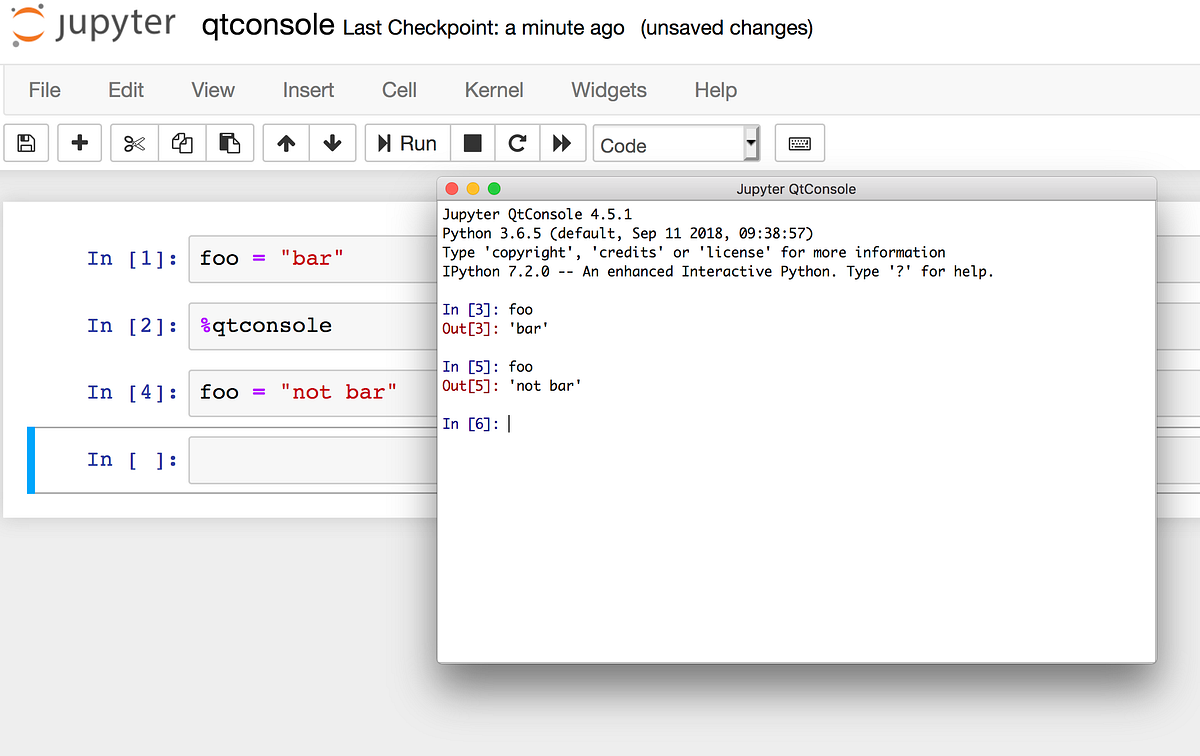Viewport: 1200px width, 756px height.
Task: Restart the kernel
Action: [517, 143]
